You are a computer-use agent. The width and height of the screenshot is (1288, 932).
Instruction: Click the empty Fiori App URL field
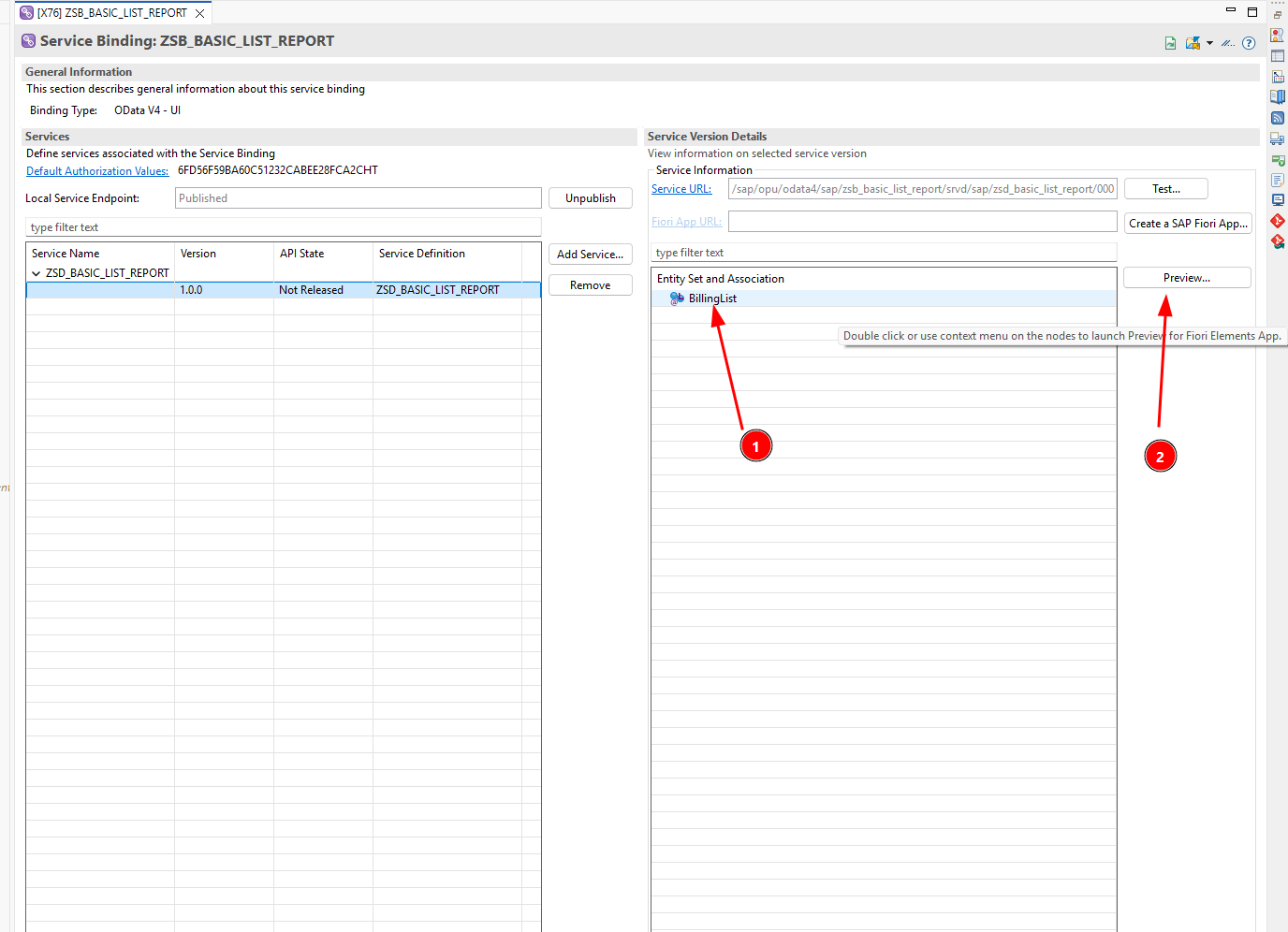coord(923,222)
